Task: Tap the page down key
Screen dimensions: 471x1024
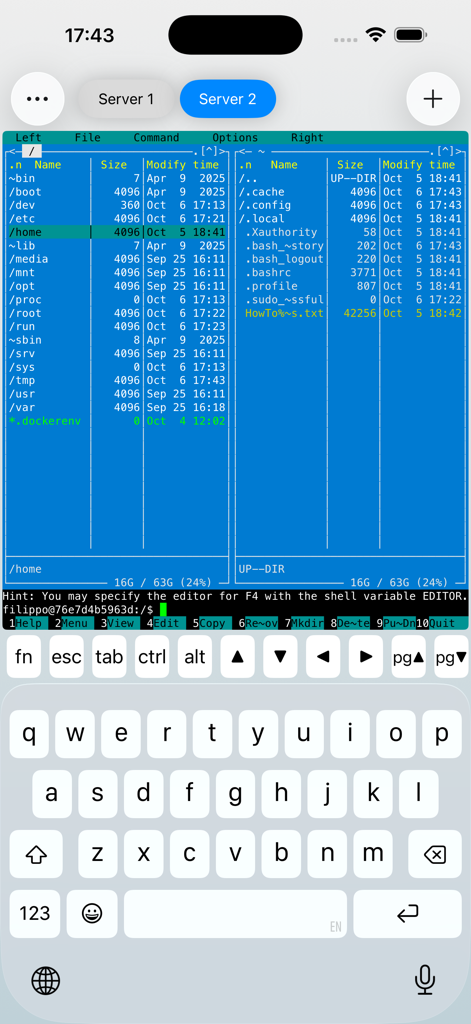Action: click(451, 656)
